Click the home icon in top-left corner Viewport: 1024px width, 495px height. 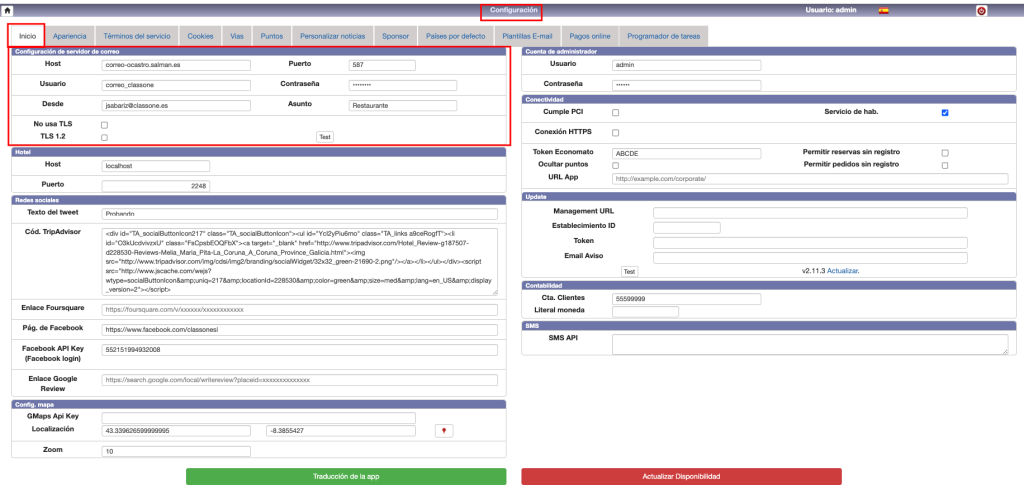[7, 10]
